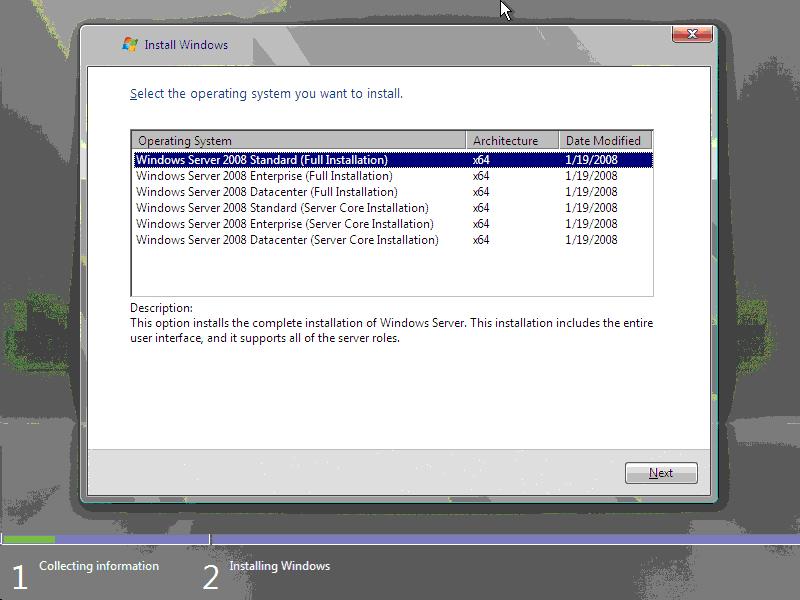Select Windows Server 2008 Datacenter (Server Core Installation)
This screenshot has width=800, height=600.
(x=393, y=240)
